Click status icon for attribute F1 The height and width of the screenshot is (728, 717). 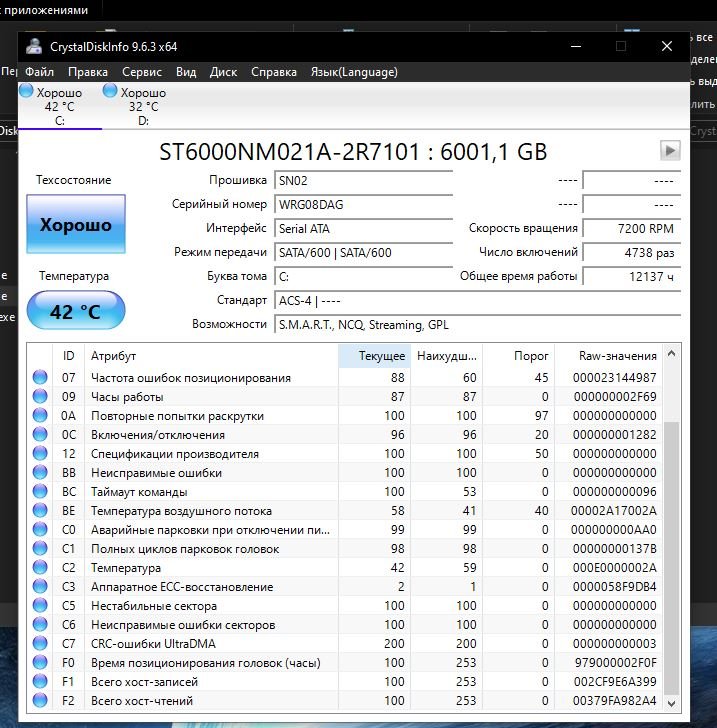pos(40,682)
